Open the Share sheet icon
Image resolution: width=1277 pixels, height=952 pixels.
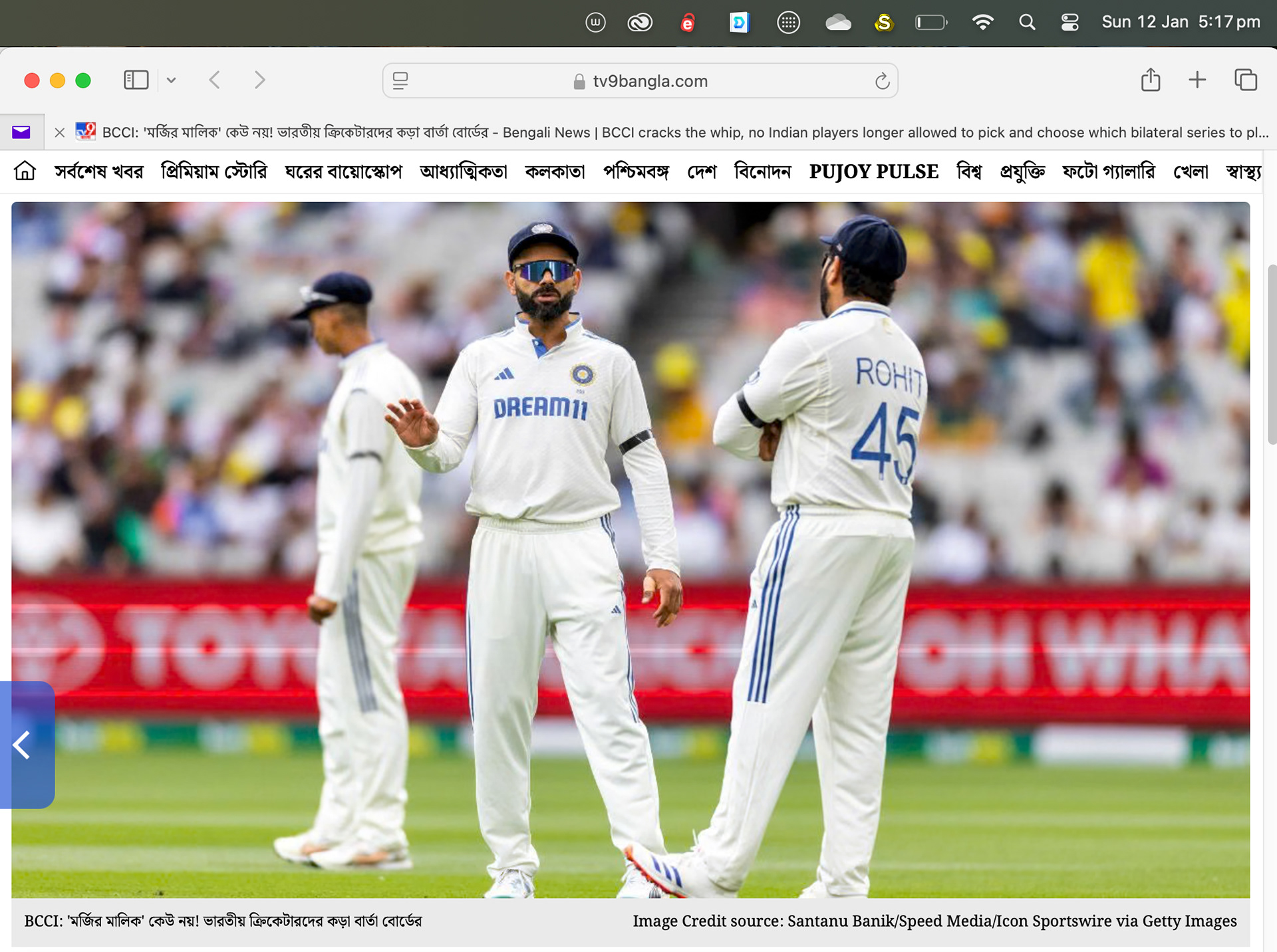tap(1150, 80)
